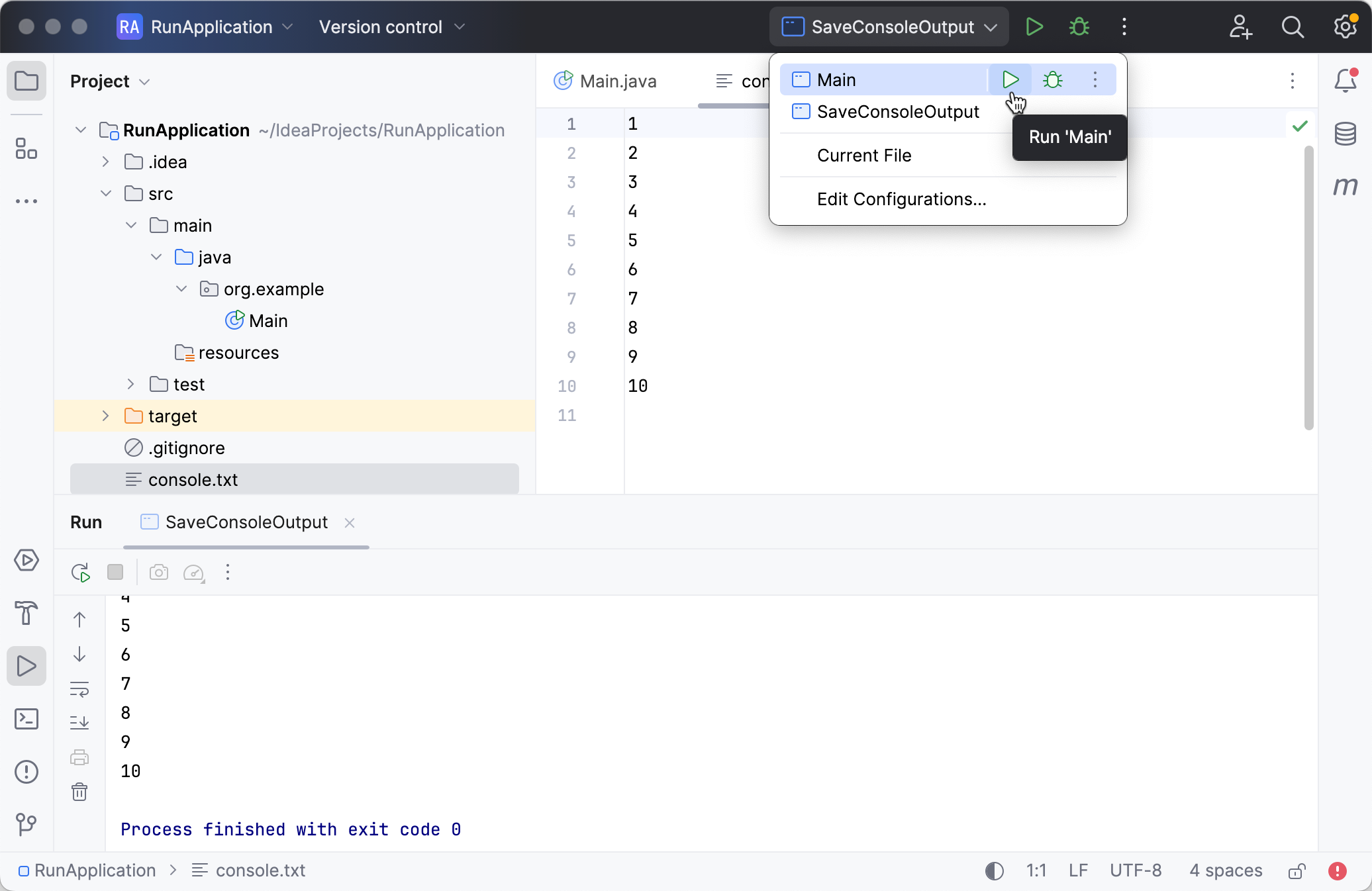Screen dimensions: 1372x891
Task: Click the Rerun SaveConsoleOutput icon
Action: click(80, 572)
